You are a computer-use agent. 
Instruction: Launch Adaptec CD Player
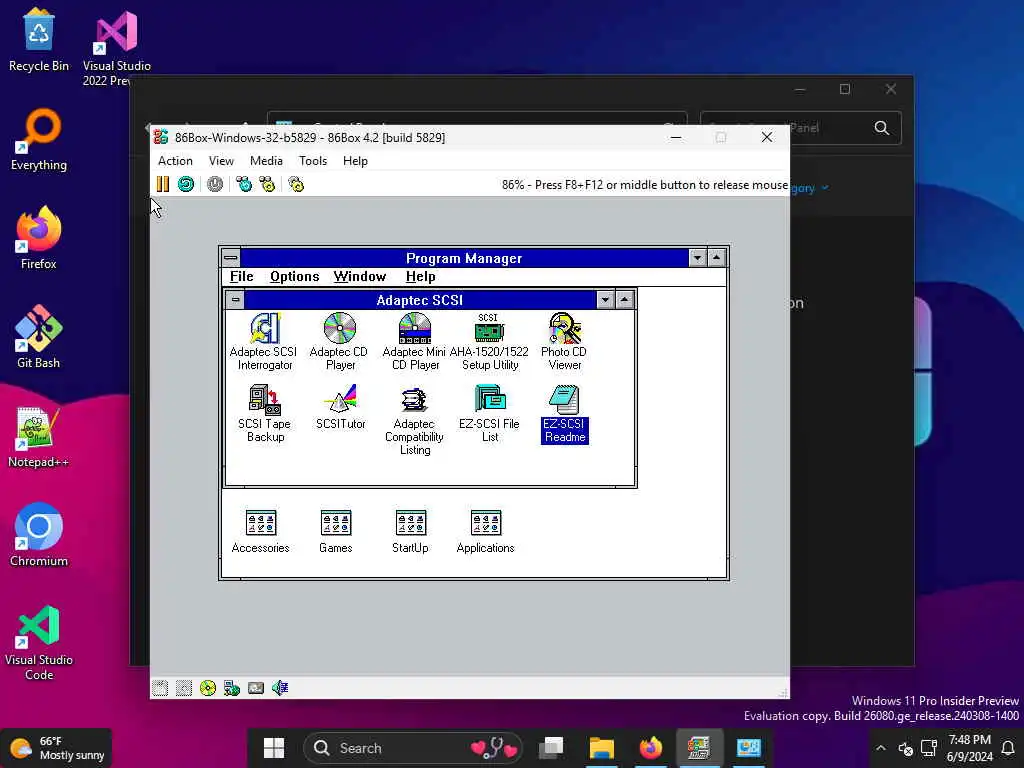(340, 342)
